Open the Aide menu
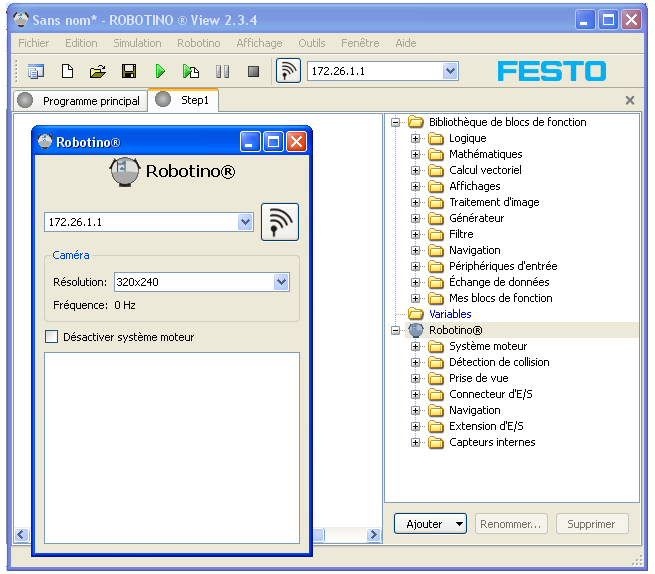Viewport: 655px width, 574px height. pos(406,43)
